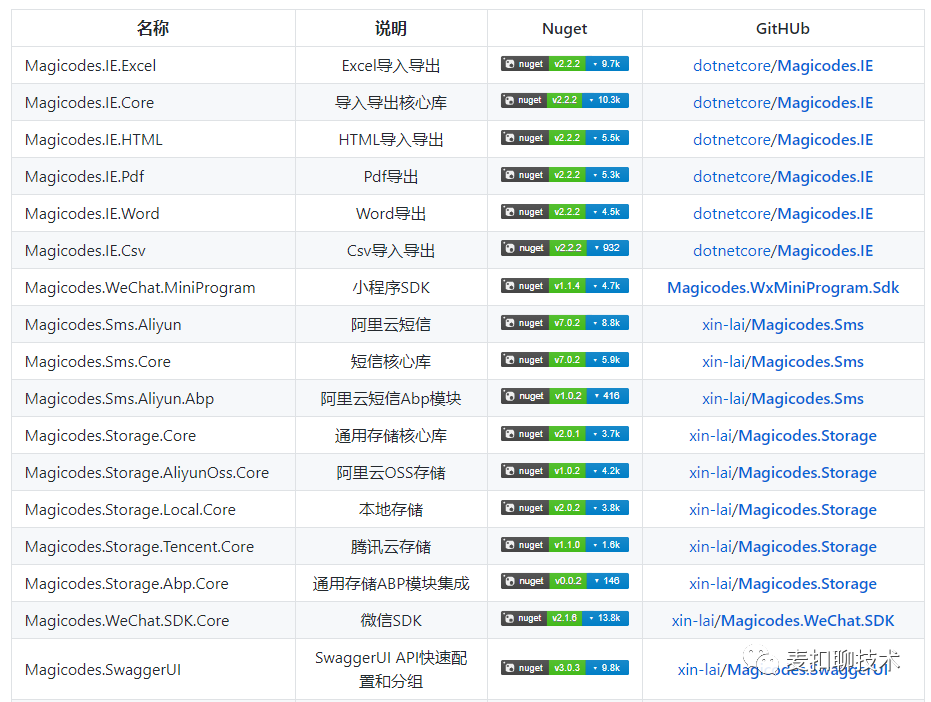
Task: Open the Magicodes.Storage link for Magicodes.Storage.Core
Action: point(783,436)
